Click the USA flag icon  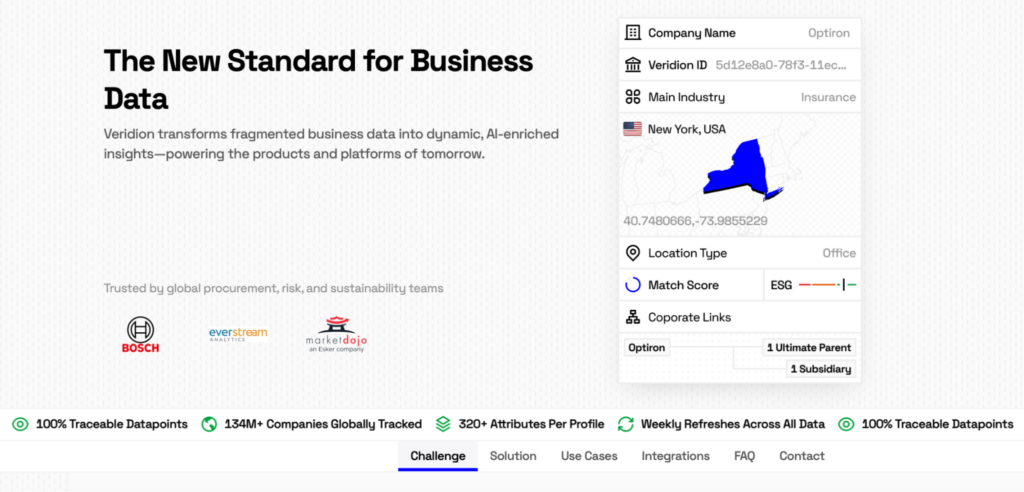[632, 129]
